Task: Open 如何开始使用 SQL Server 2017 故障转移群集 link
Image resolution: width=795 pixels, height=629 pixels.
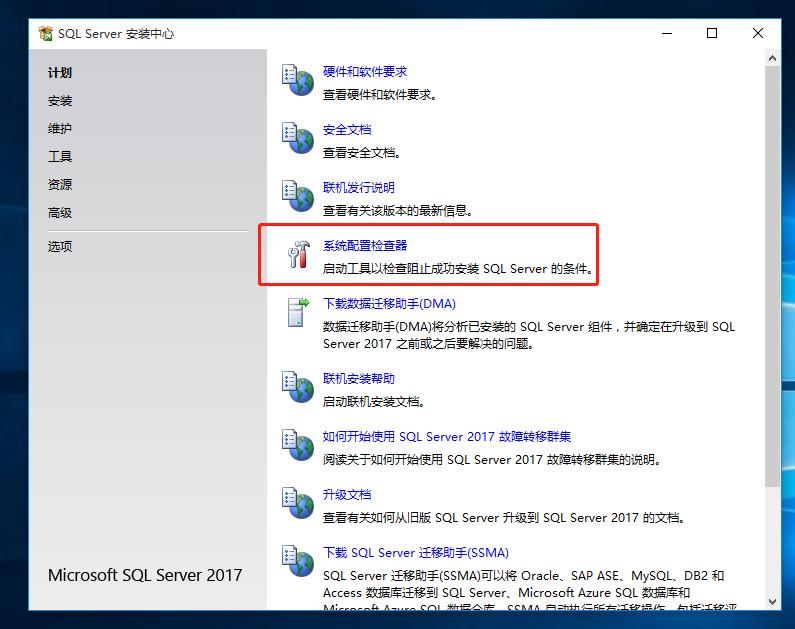Action: pos(447,436)
